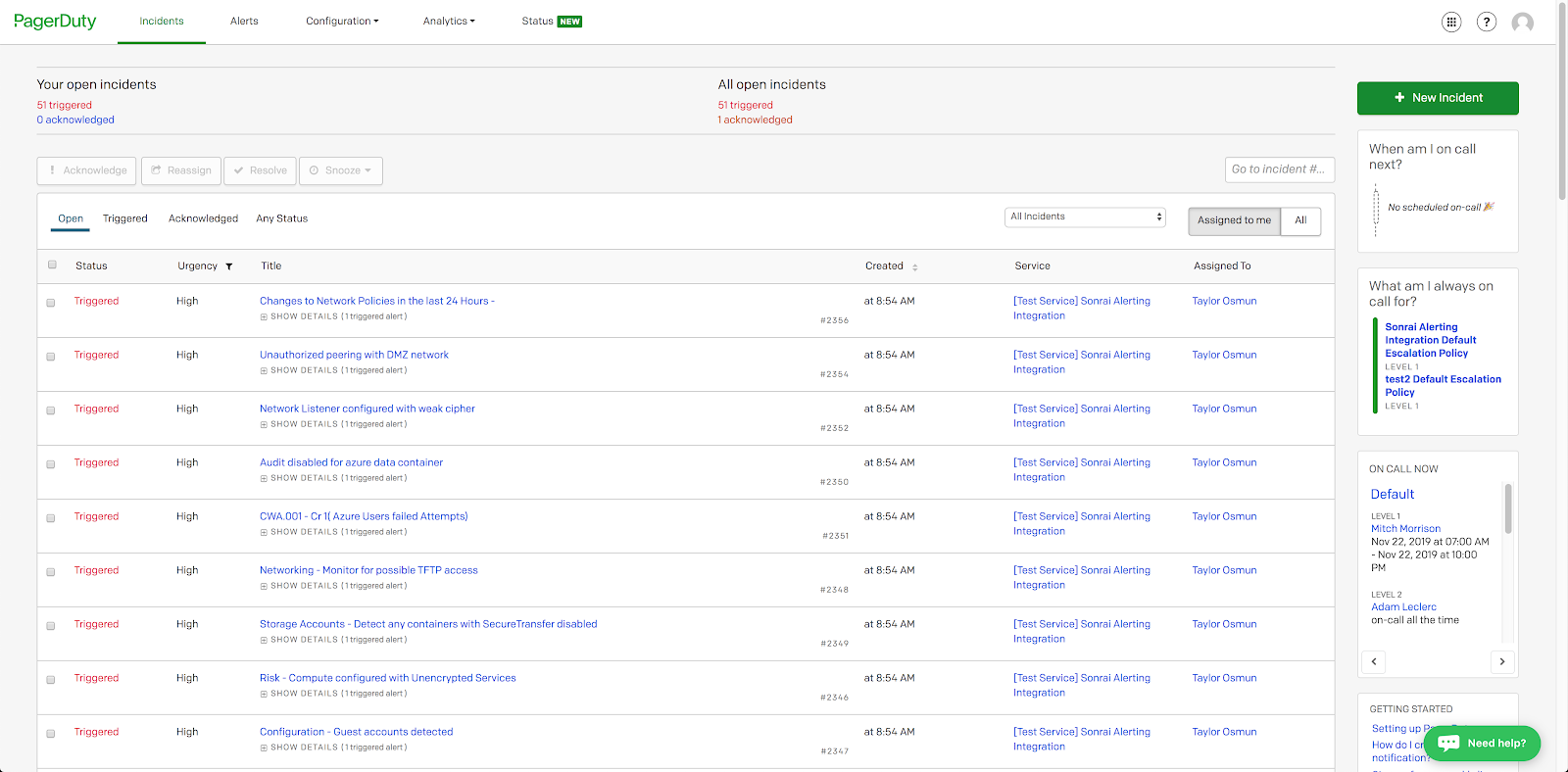Viewport: 1568px width, 772px height.
Task: Open the Configuration dropdown menu
Action: [x=342, y=22]
